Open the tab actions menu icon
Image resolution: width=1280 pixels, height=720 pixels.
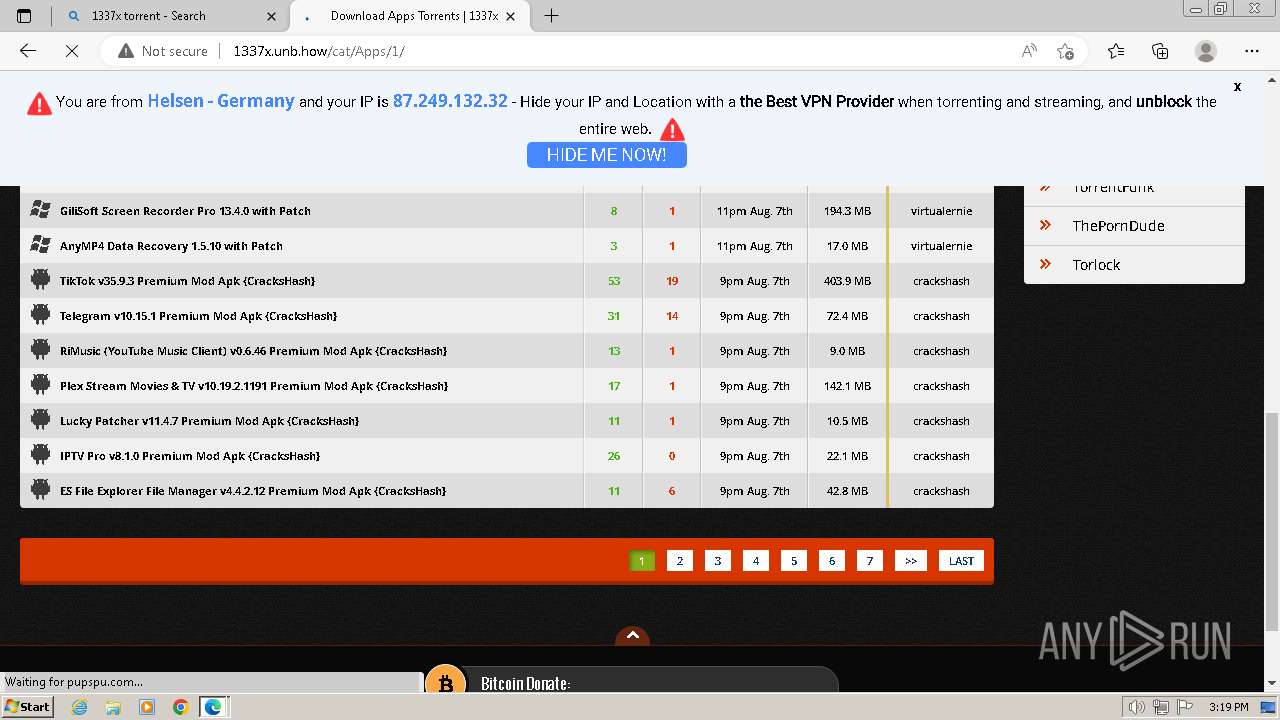coord(24,16)
